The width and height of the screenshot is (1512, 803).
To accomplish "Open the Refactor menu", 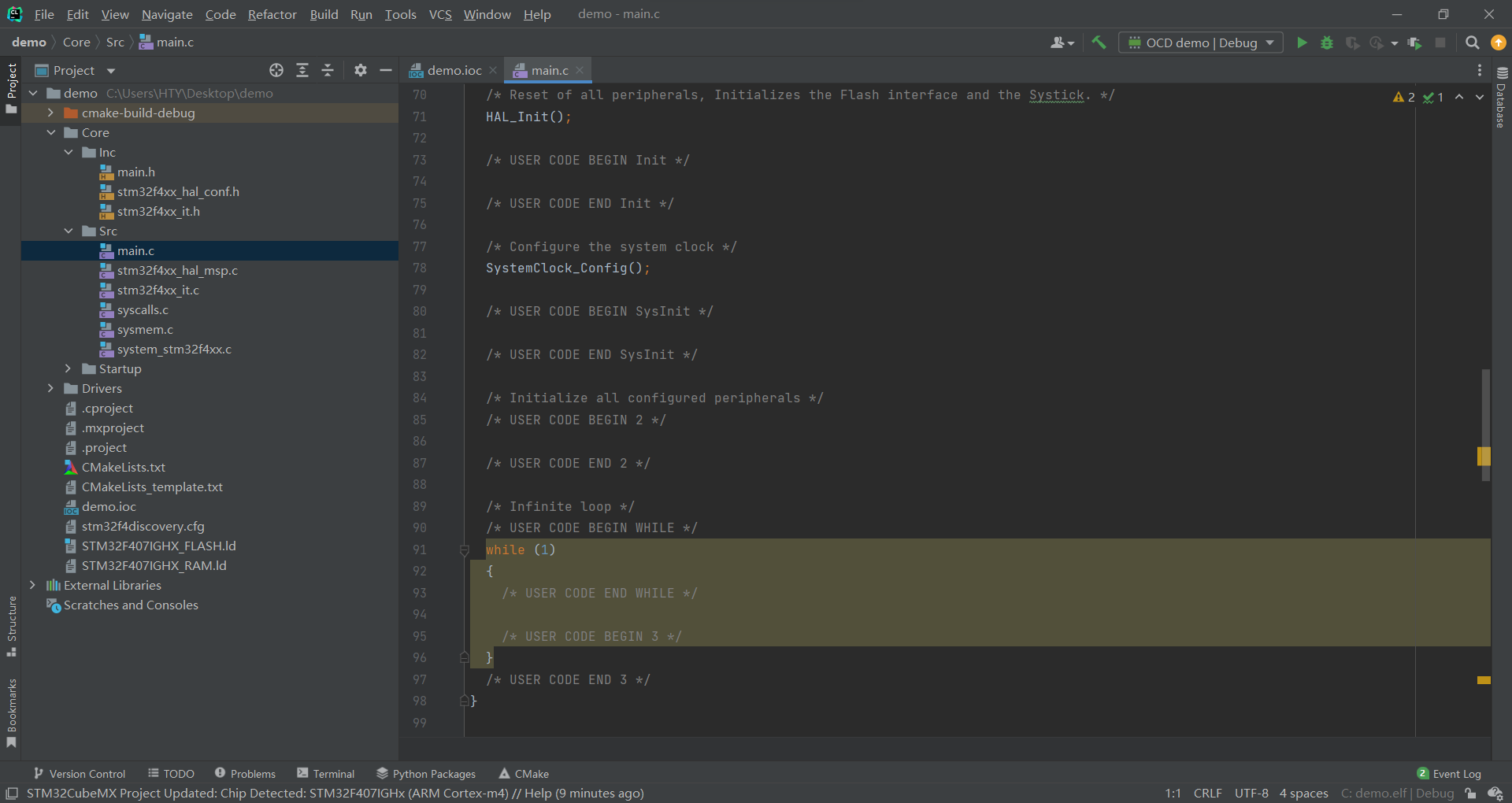I will (271, 14).
